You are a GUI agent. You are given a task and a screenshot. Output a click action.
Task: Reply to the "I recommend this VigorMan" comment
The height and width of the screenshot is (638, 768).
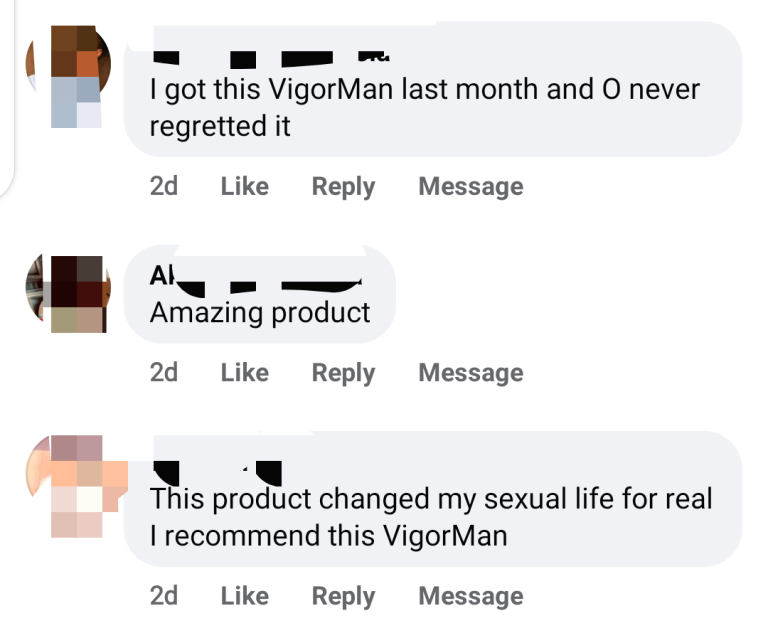coord(343,597)
